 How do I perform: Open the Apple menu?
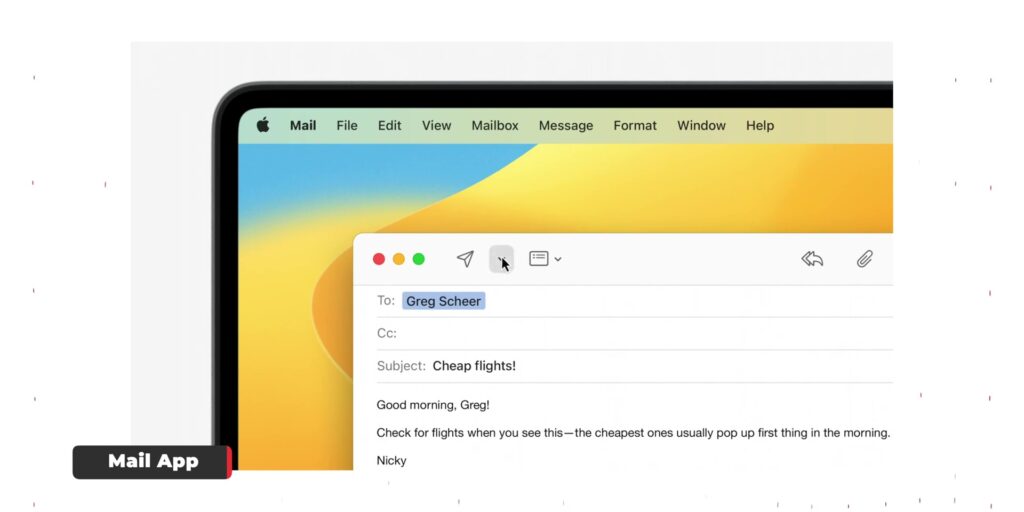click(x=263, y=125)
